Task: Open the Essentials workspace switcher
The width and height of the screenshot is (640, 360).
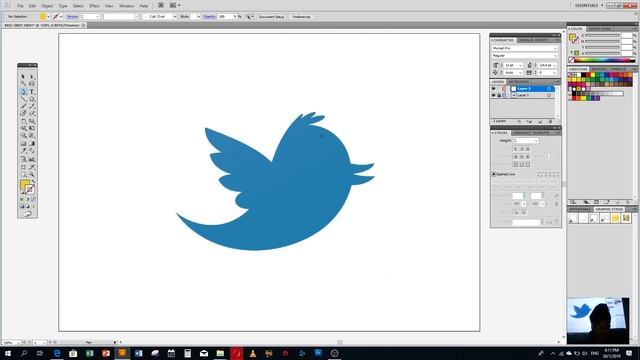Action: (x=589, y=6)
